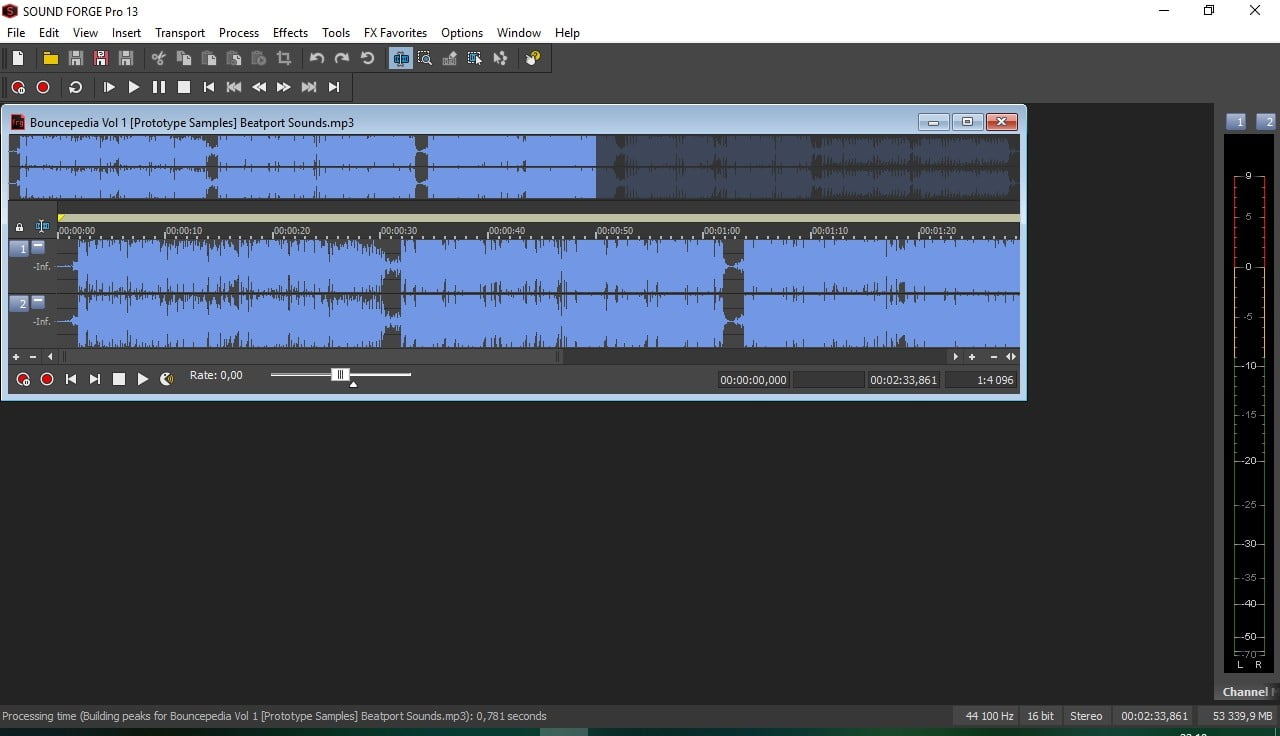Screen dimensions: 1280x736
Task: Open the Tools menu
Action: click(x=336, y=33)
